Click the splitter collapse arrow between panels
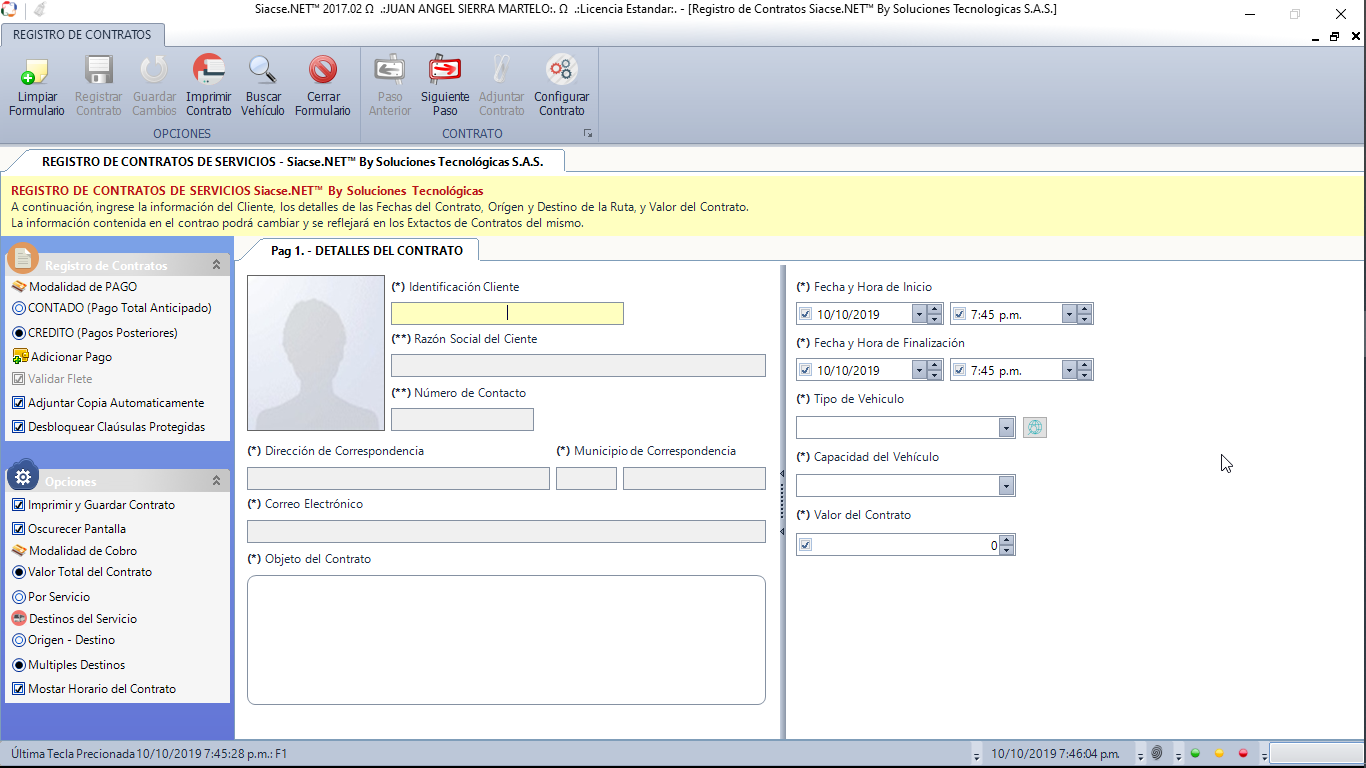This screenshot has height=768, width=1366. (x=782, y=472)
